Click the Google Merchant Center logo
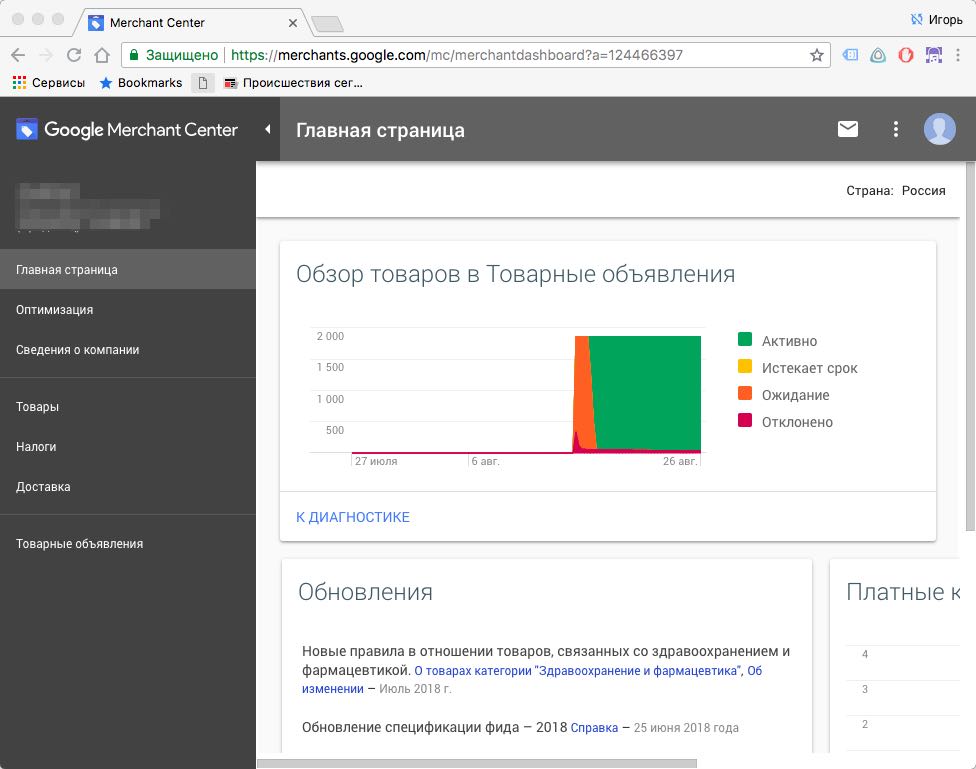The image size is (976, 769). [x=127, y=130]
